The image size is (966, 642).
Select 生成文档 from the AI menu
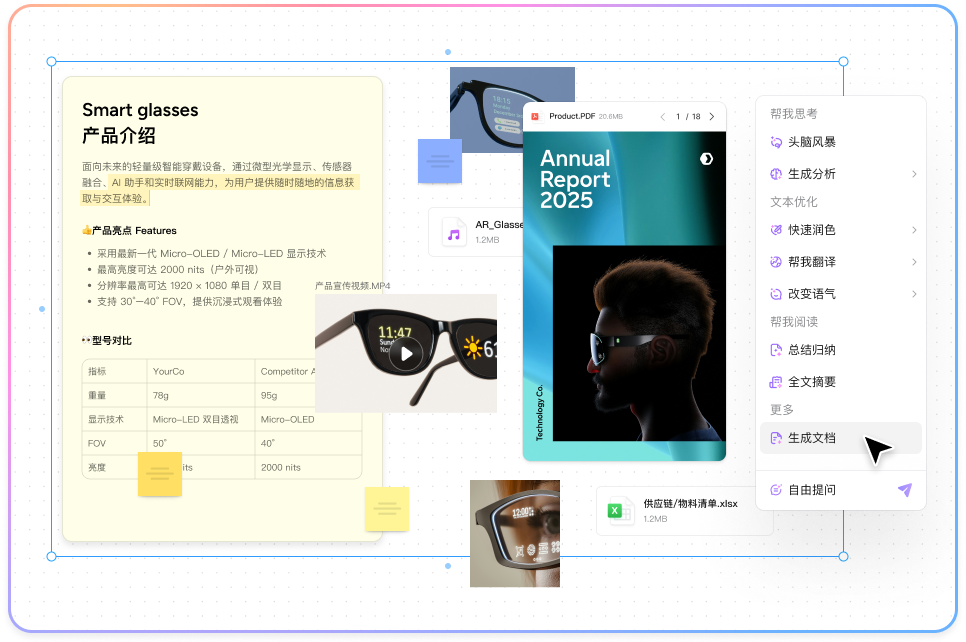pyautogui.click(x=811, y=438)
